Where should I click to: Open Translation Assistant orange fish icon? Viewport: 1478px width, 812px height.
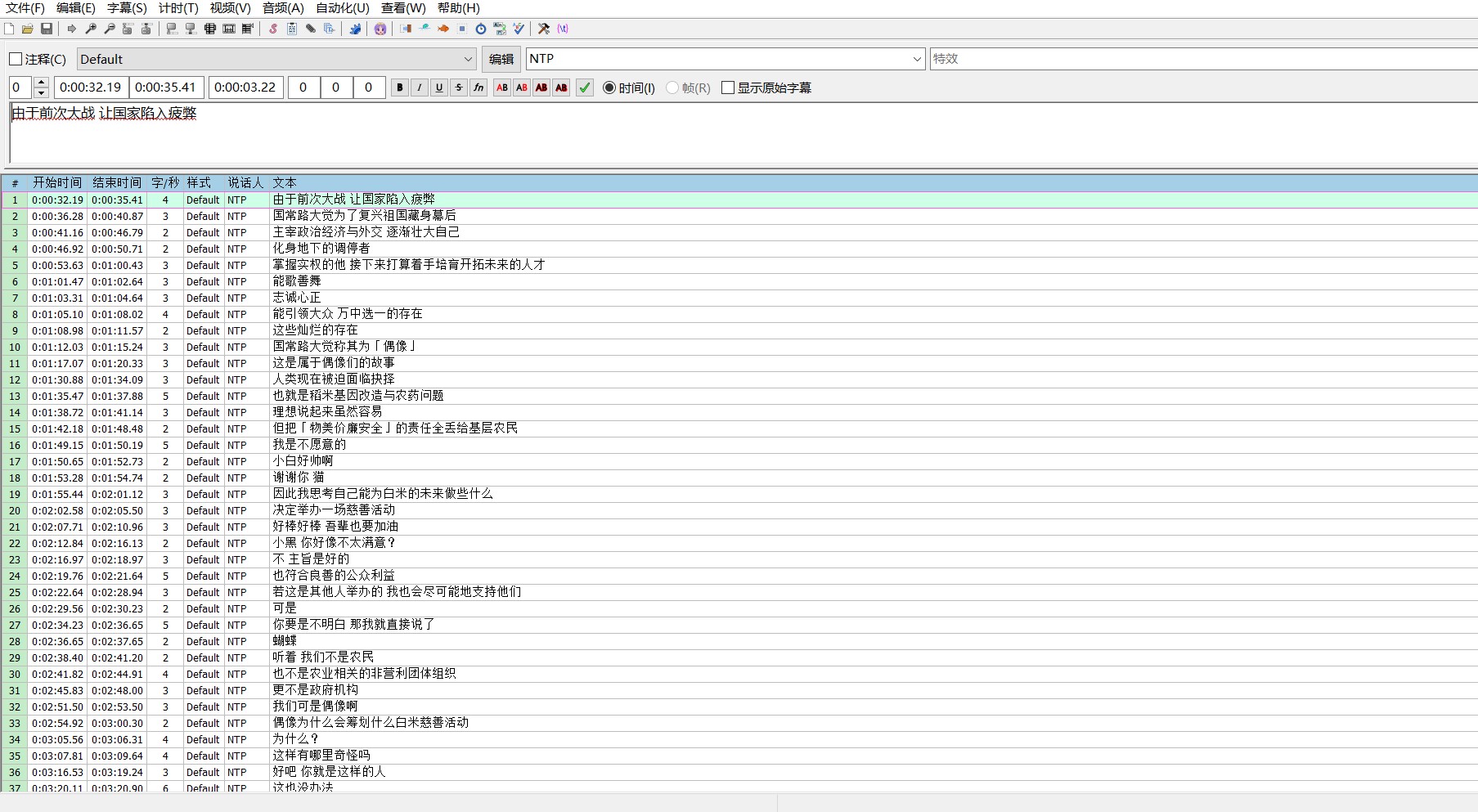443,29
